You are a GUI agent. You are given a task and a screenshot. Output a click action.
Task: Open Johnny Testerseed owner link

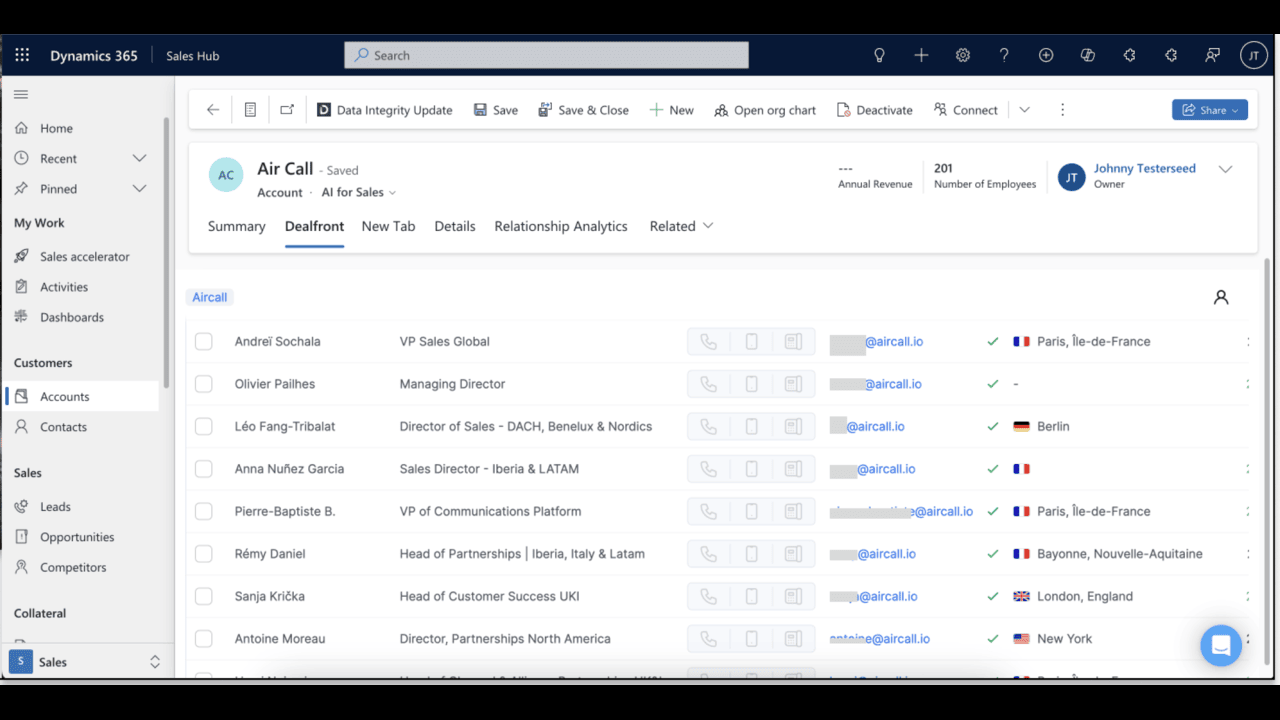coord(1144,168)
